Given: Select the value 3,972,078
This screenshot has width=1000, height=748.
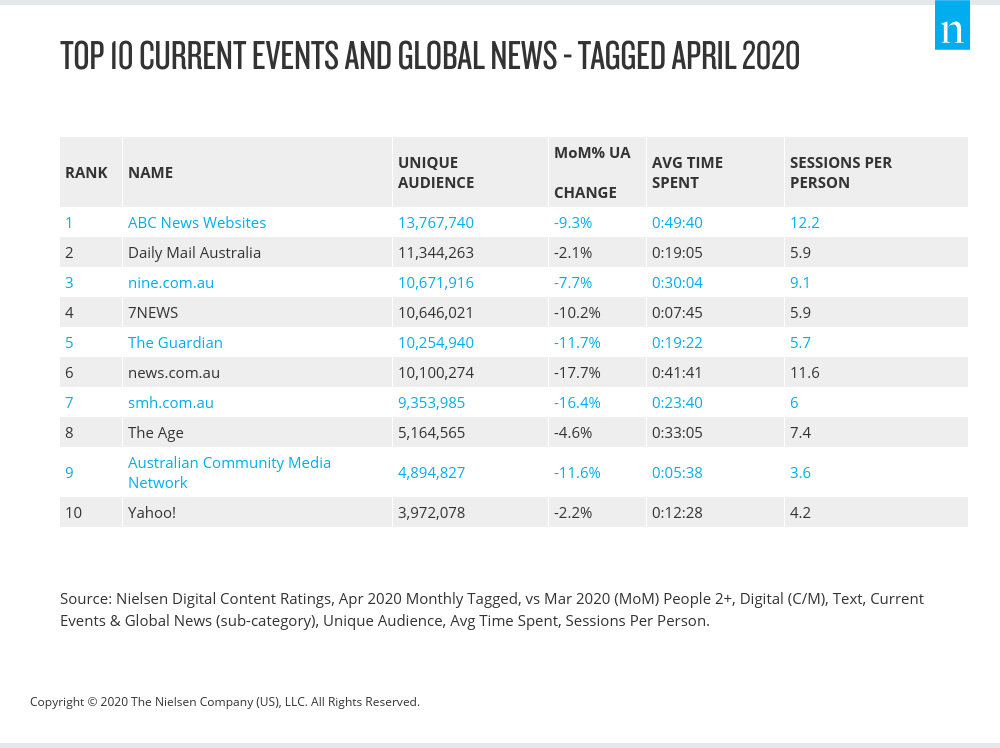Looking at the screenshot, I should click(x=431, y=513).
